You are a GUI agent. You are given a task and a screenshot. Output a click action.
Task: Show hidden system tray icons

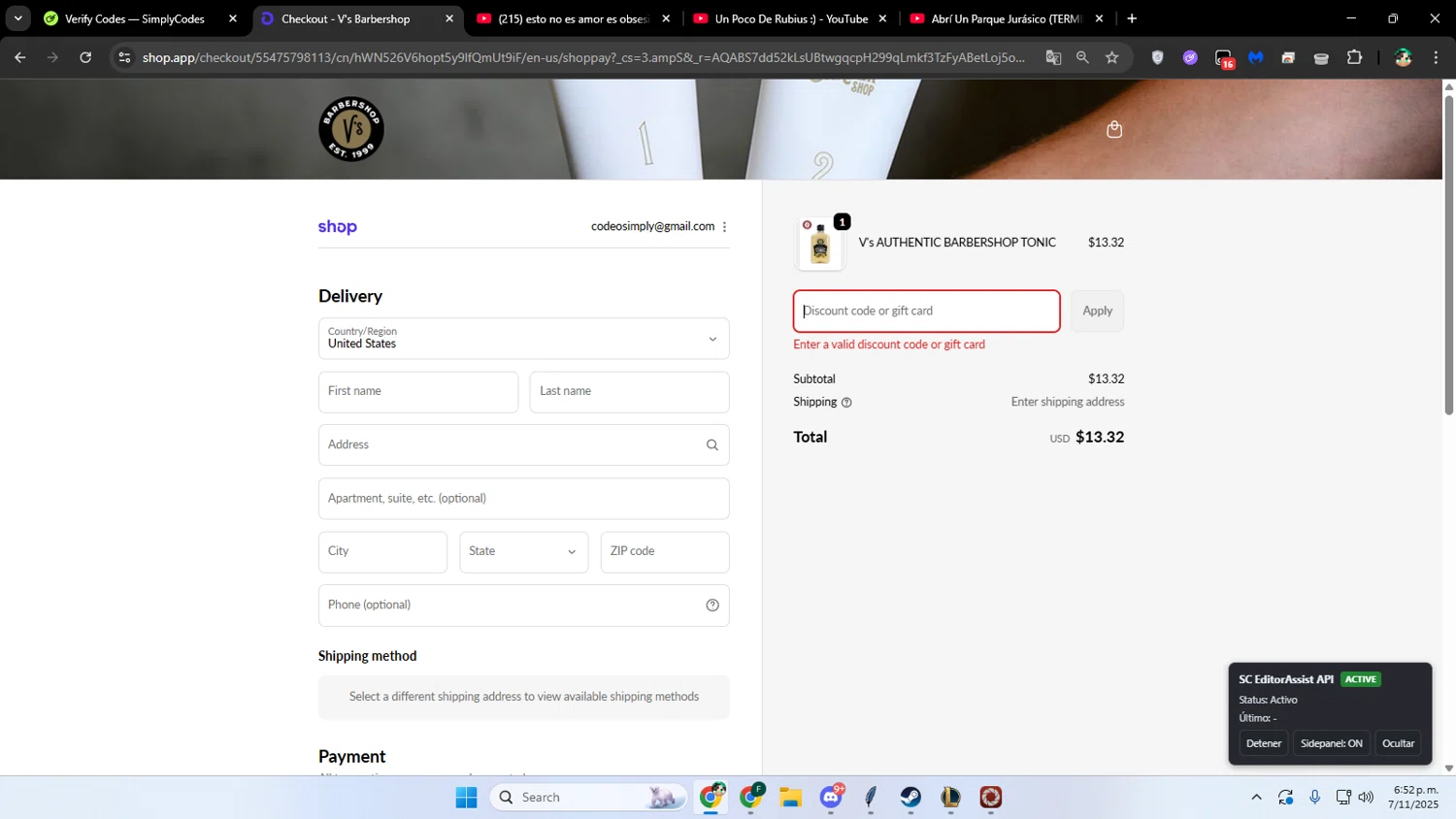(x=1256, y=798)
